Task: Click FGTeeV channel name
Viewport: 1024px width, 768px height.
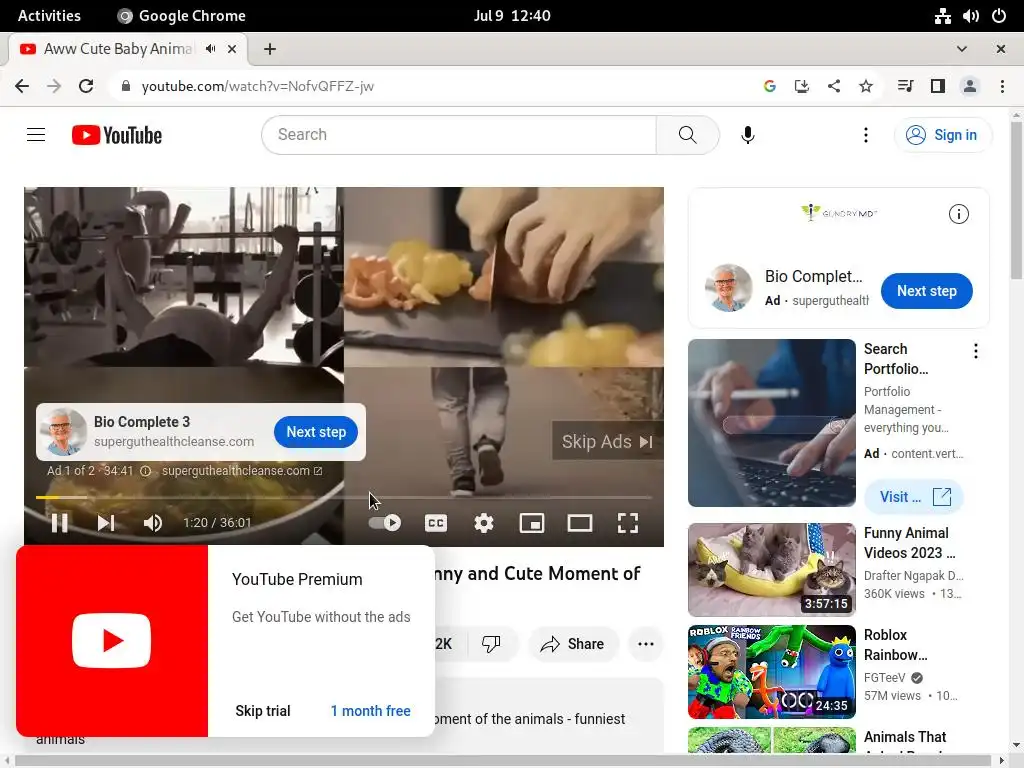Action: pos(885,678)
